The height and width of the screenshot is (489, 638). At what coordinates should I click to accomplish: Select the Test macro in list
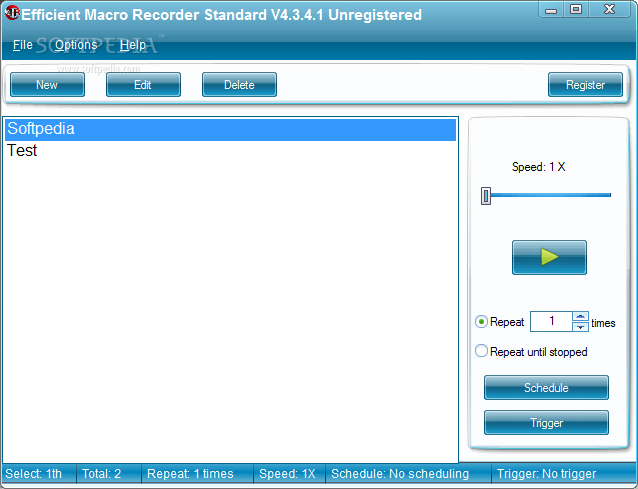230,151
